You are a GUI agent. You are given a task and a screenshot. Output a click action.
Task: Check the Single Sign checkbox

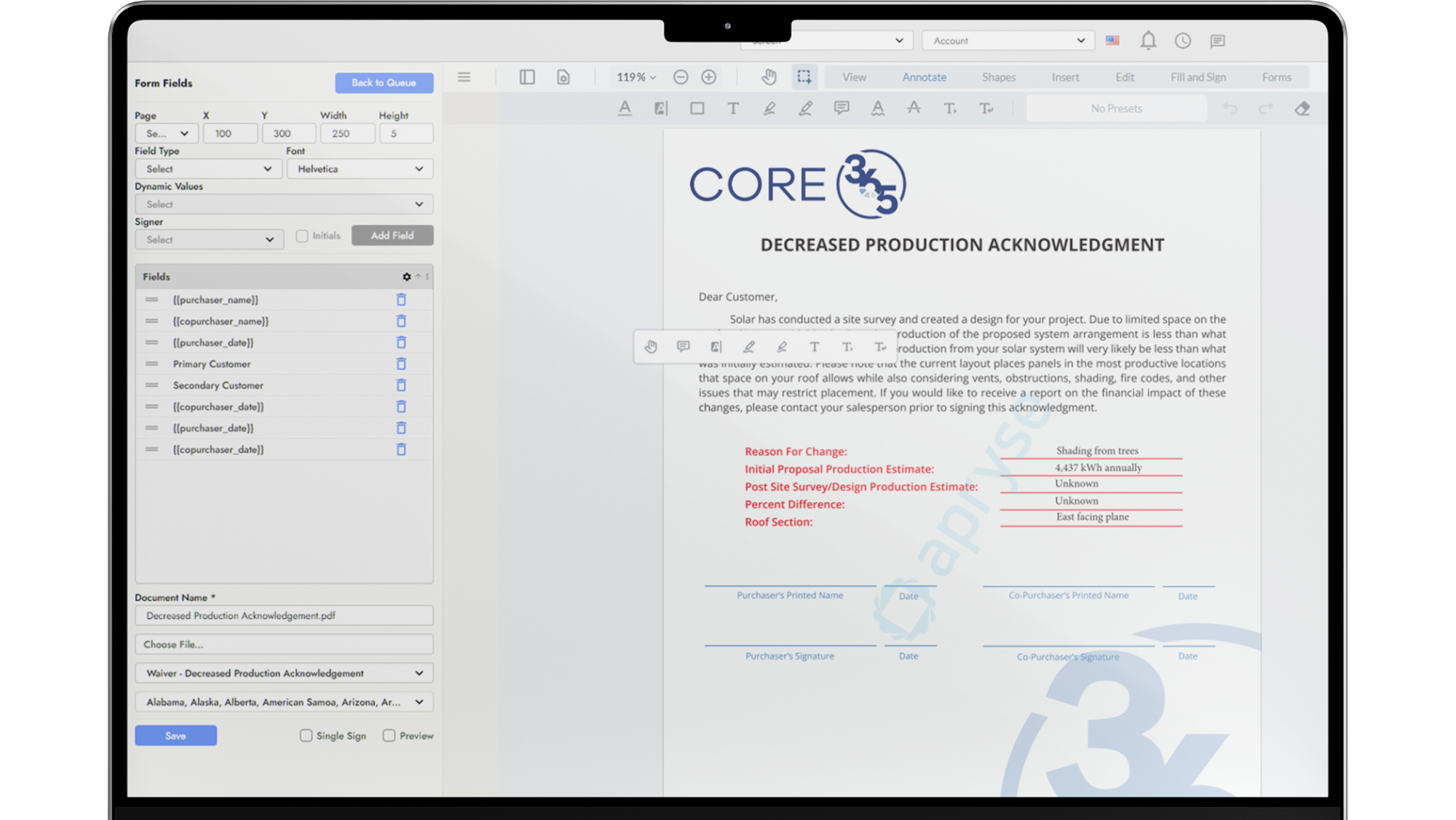(306, 736)
